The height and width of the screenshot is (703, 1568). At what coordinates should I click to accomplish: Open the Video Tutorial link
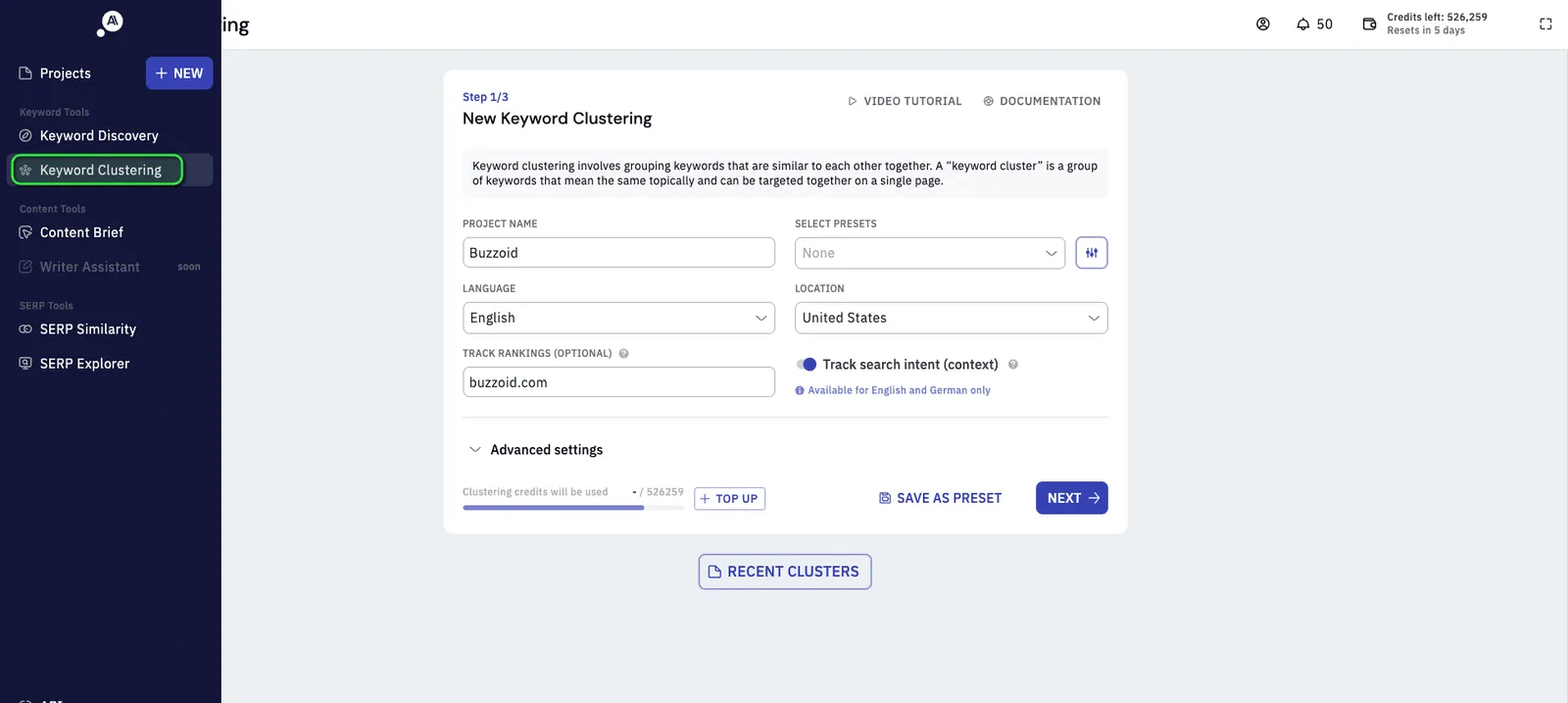pos(905,101)
